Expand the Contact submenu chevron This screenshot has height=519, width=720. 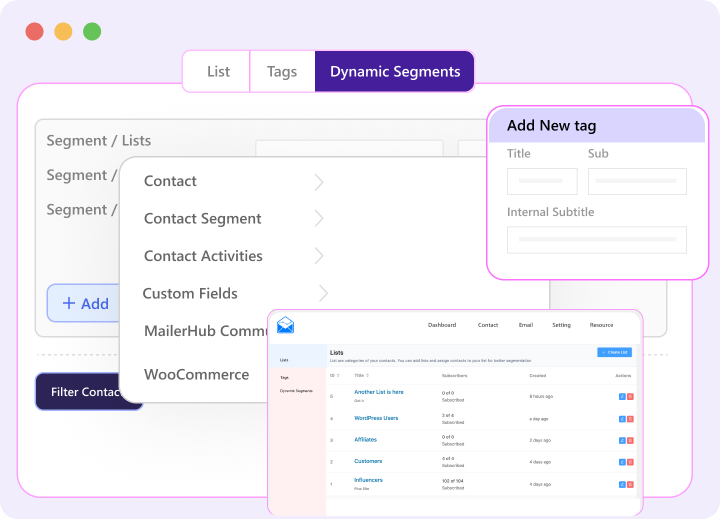319,182
